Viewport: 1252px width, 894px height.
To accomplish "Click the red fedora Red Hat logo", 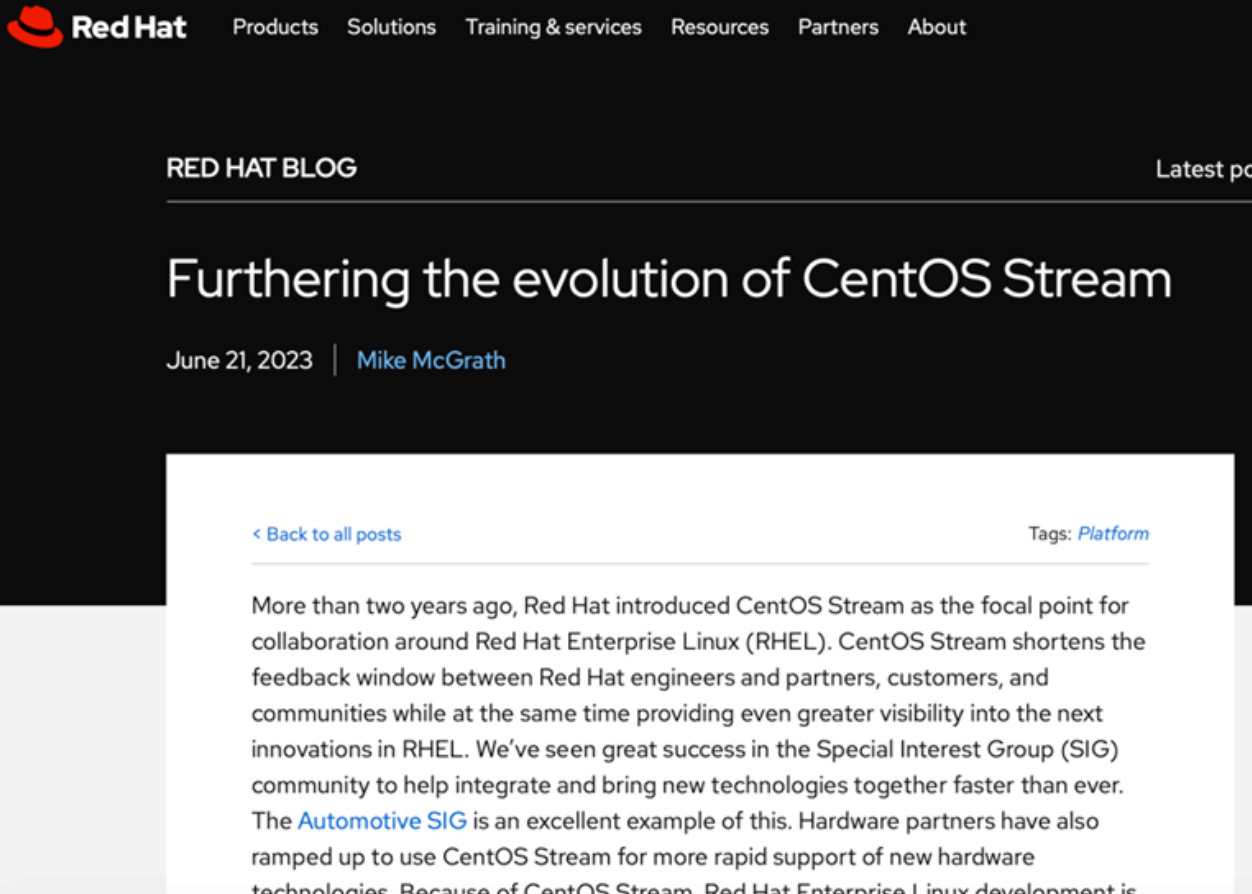I will 35,27.
